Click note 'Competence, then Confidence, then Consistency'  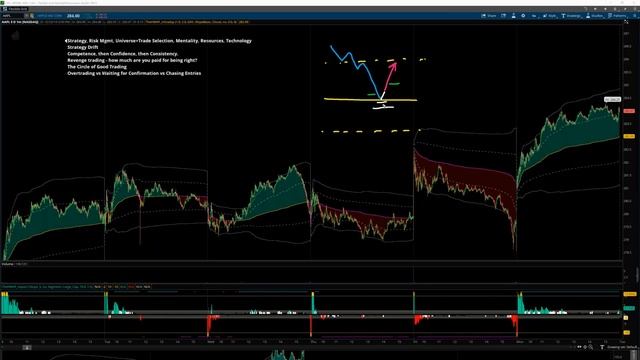click(122, 54)
